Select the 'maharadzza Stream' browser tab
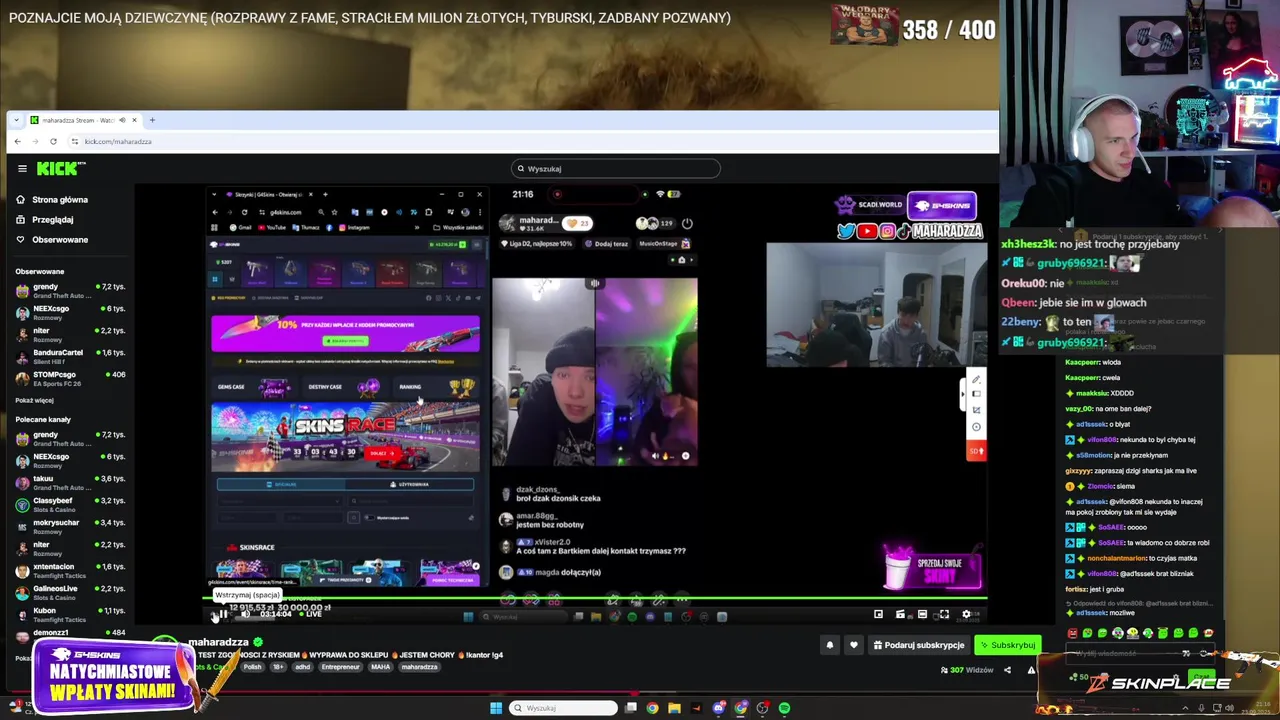The width and height of the screenshot is (1280, 720). [84, 120]
